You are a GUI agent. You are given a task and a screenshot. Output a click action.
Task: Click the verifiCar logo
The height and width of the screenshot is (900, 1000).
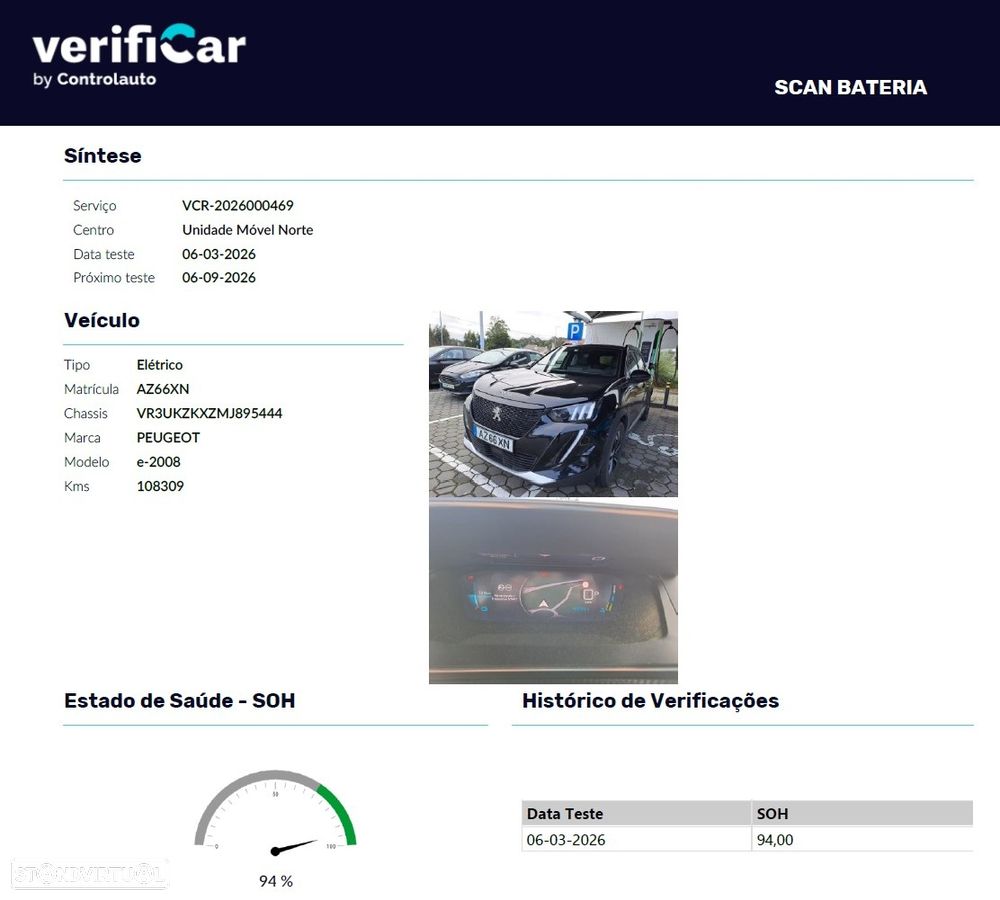[x=139, y=45]
